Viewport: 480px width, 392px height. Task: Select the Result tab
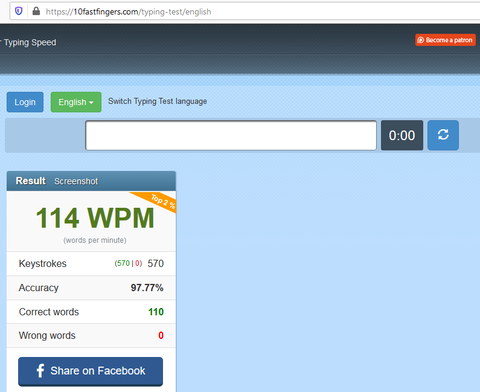31,181
